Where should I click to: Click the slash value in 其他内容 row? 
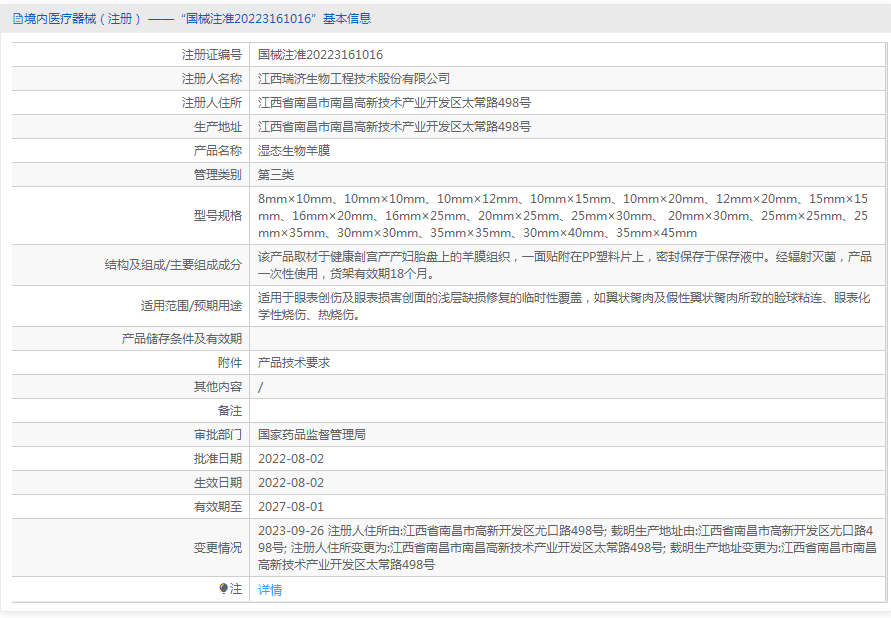[x=260, y=387]
